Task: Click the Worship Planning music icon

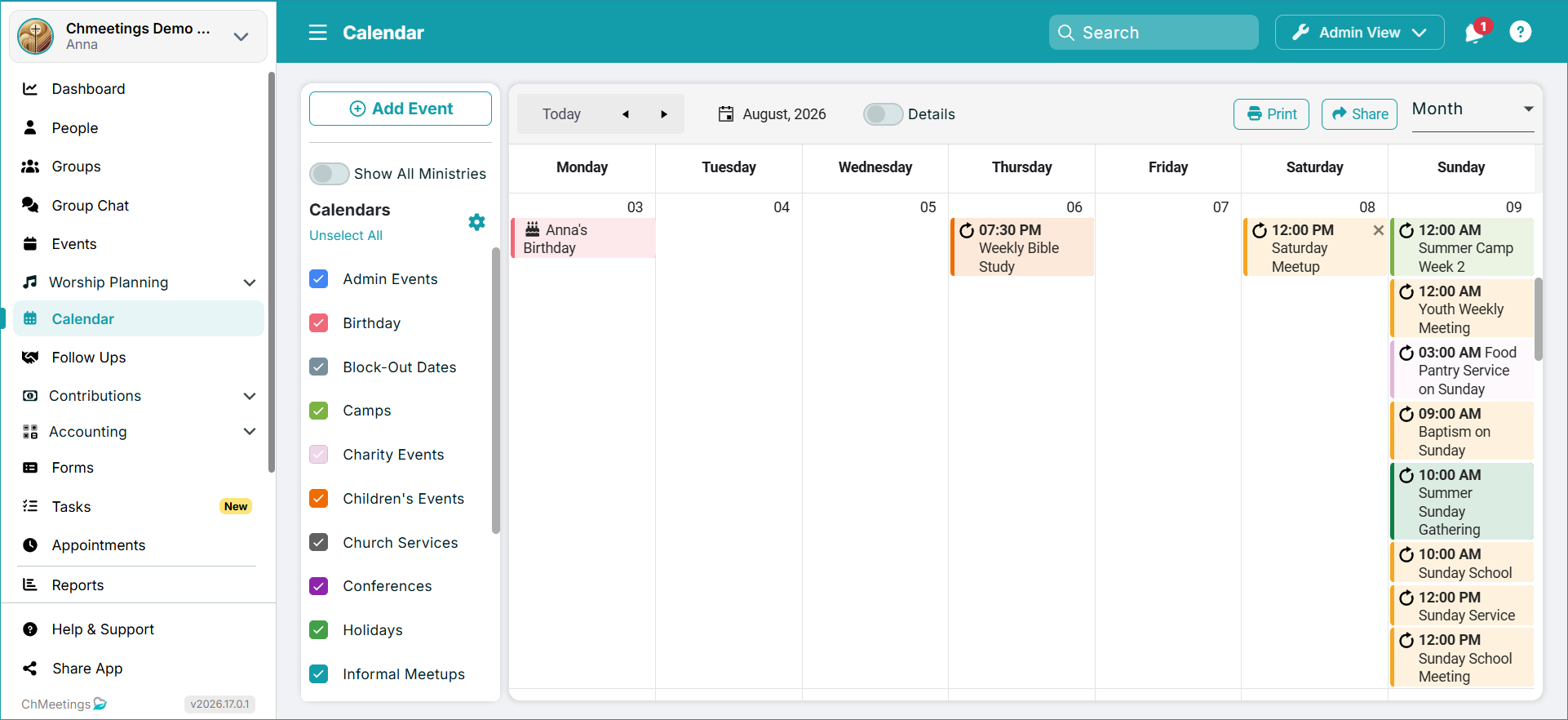Action: [30, 282]
